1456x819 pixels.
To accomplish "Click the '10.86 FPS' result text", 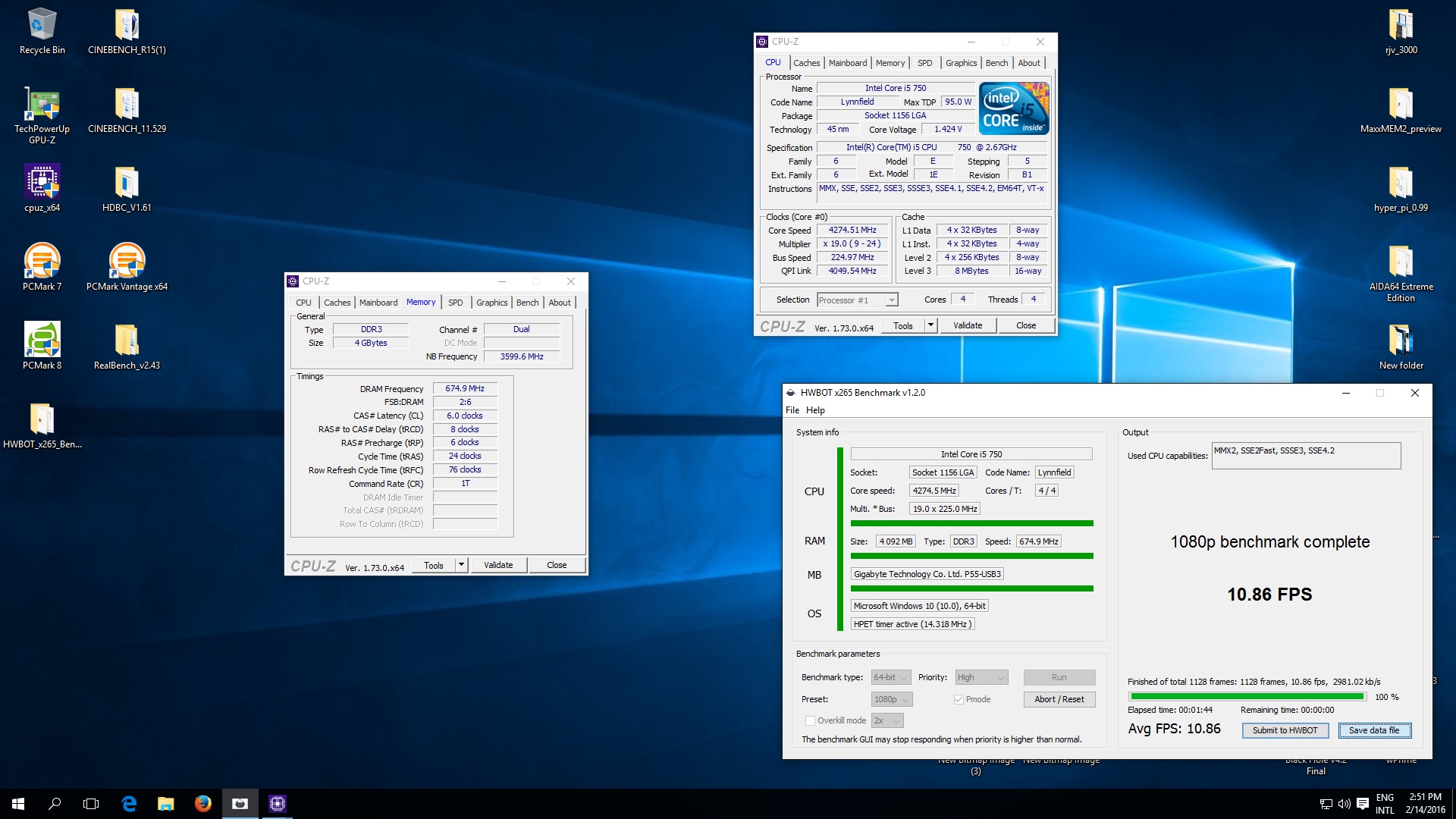I will click(x=1269, y=595).
